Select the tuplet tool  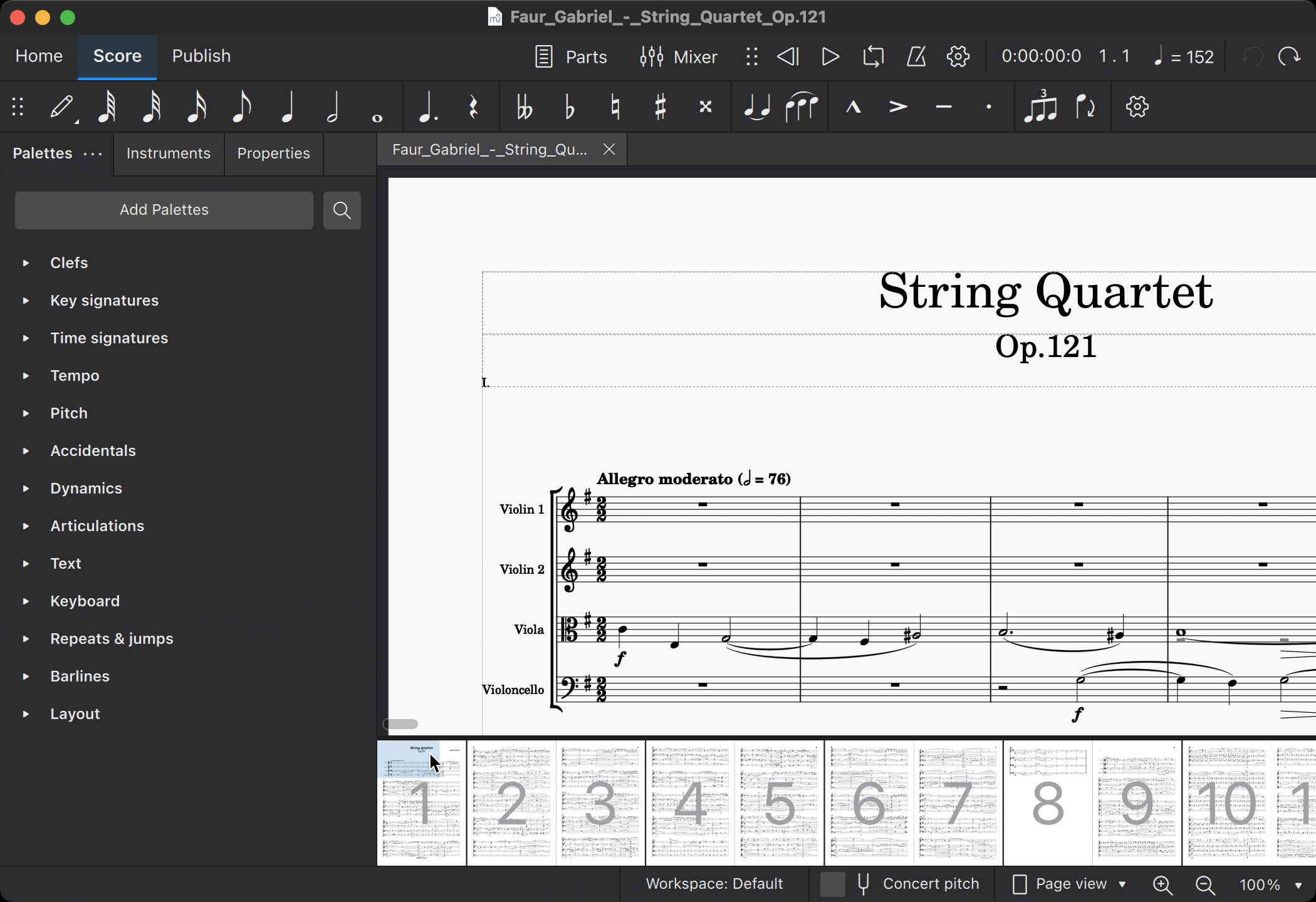pos(1040,107)
